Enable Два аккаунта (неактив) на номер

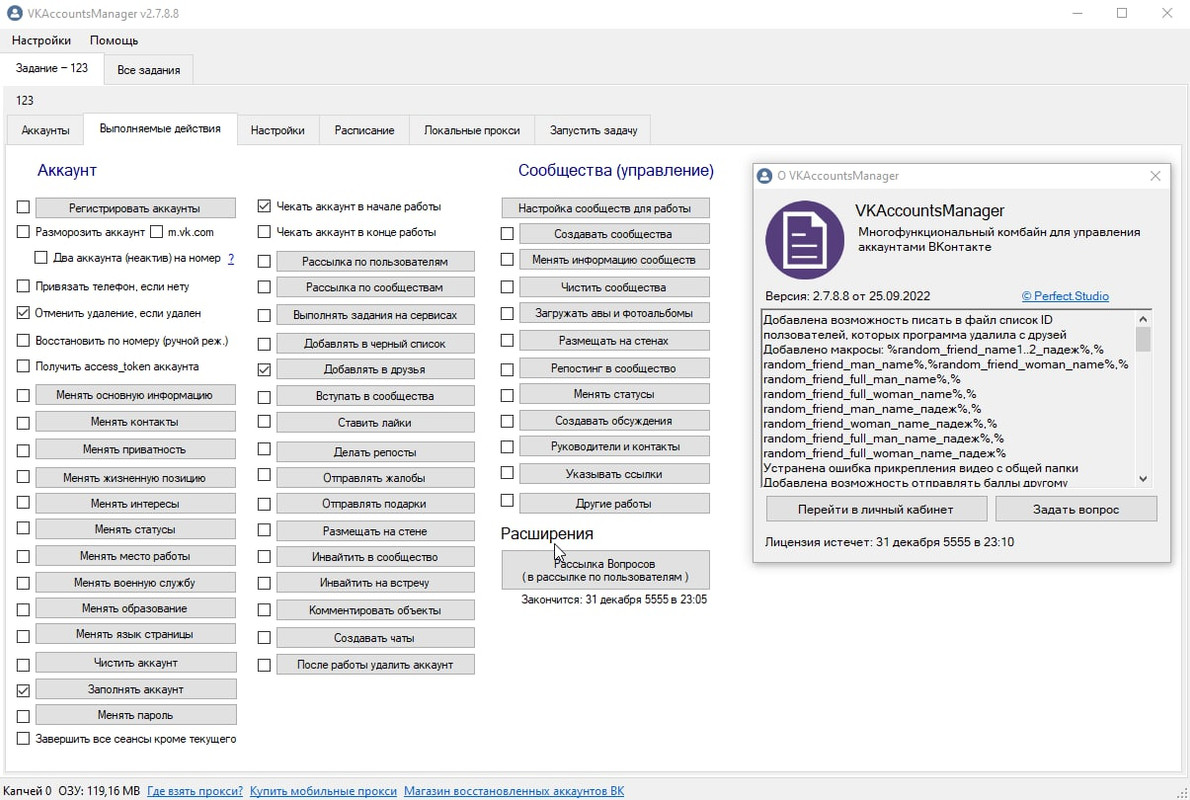[41, 257]
